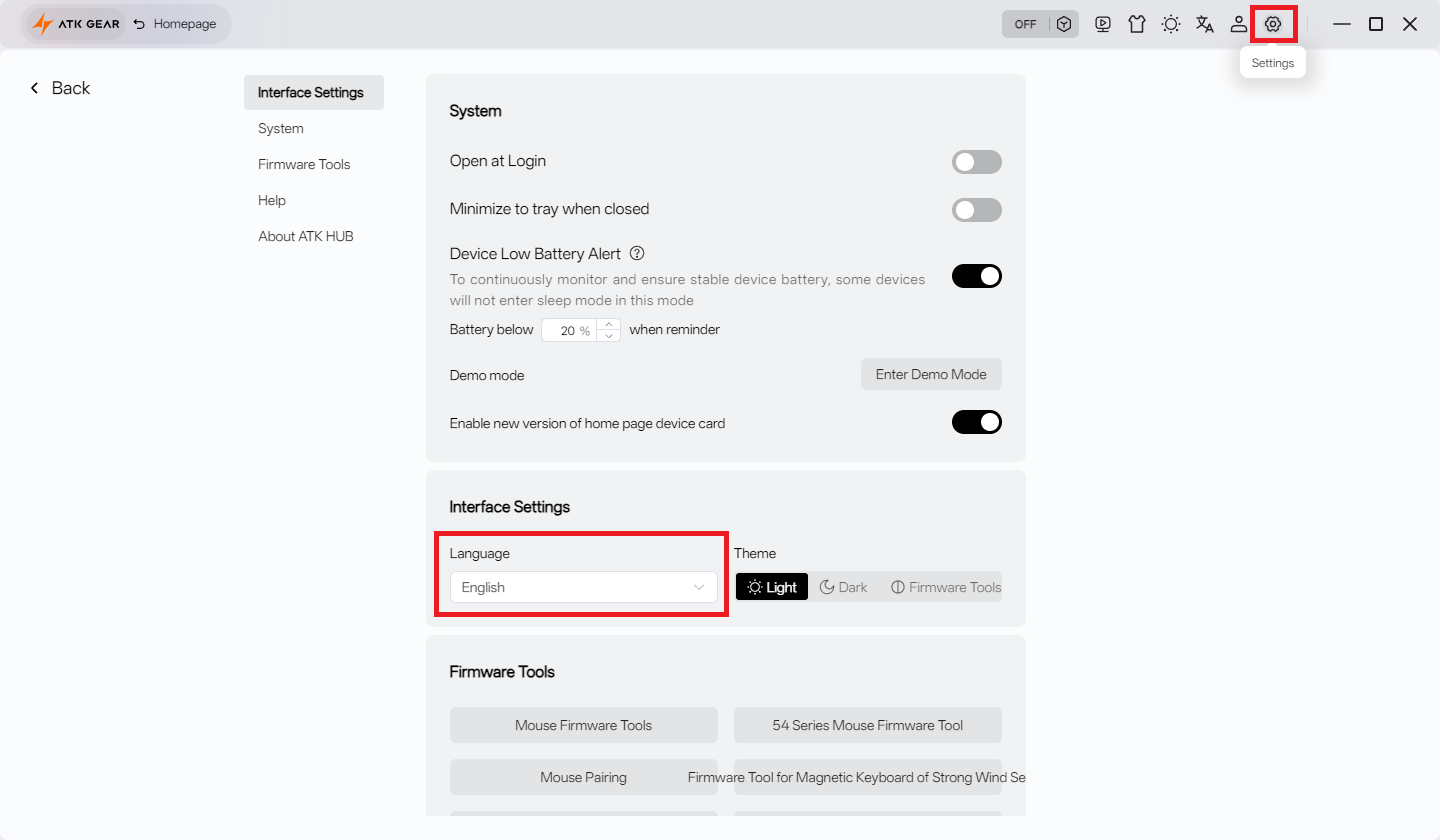Image resolution: width=1440 pixels, height=840 pixels.
Task: Click the Mouse Pairing button
Action: pos(584,777)
